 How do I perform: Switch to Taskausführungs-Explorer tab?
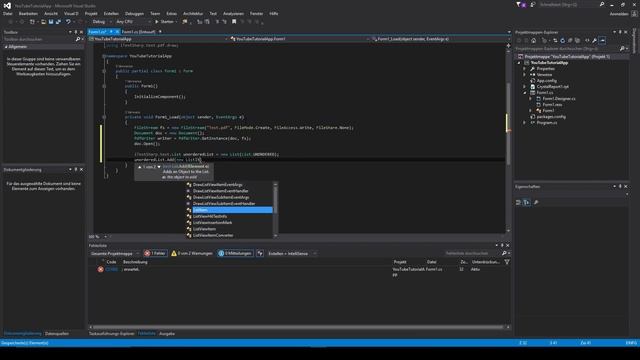pyautogui.click(x=112, y=333)
